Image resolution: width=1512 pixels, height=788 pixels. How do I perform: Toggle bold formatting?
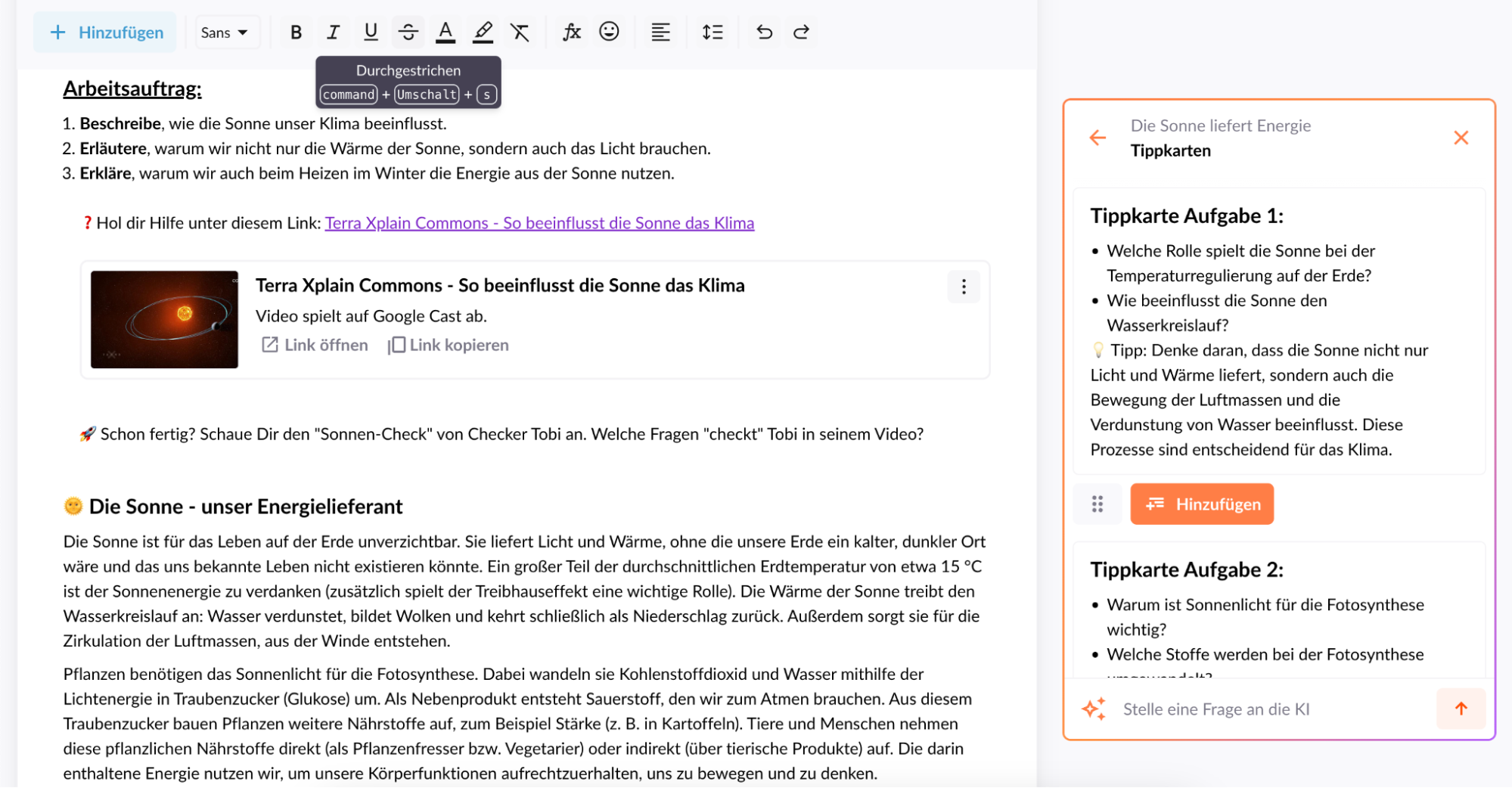[x=296, y=32]
